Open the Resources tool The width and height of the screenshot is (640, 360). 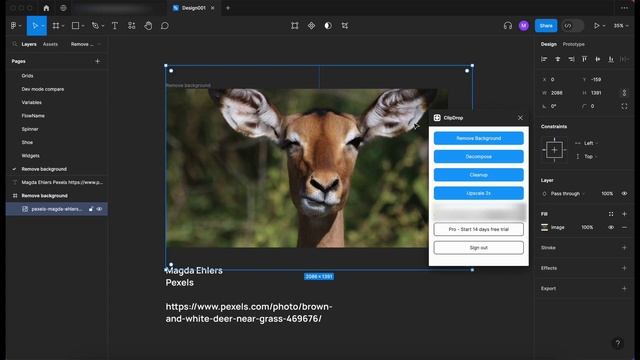131,26
